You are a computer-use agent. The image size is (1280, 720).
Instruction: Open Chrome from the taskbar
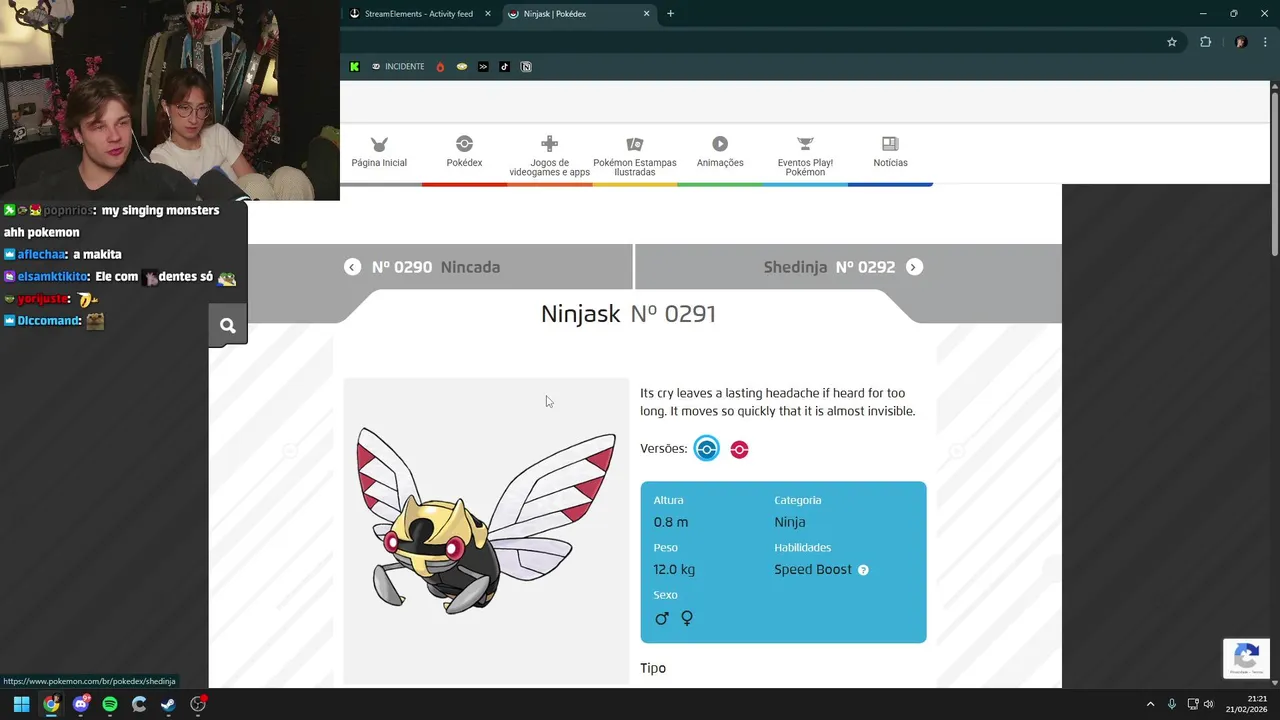pos(51,704)
